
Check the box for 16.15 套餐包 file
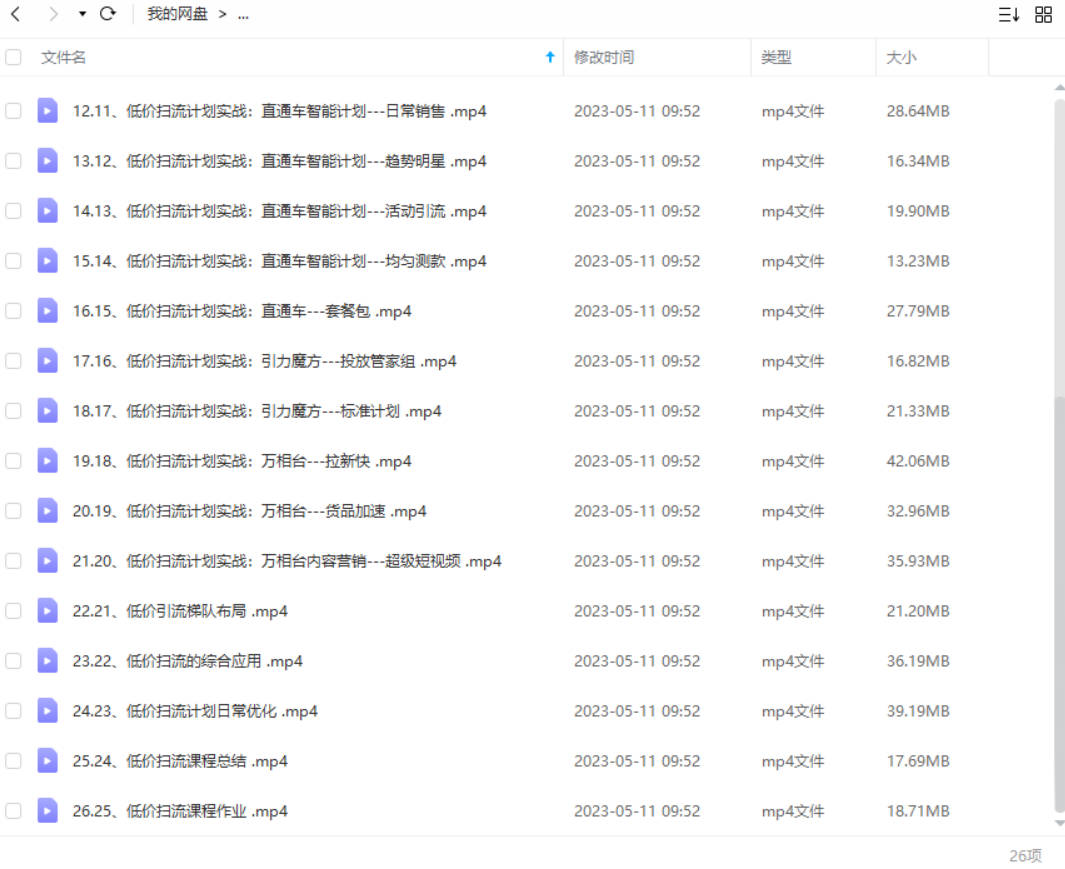[x=13, y=311]
